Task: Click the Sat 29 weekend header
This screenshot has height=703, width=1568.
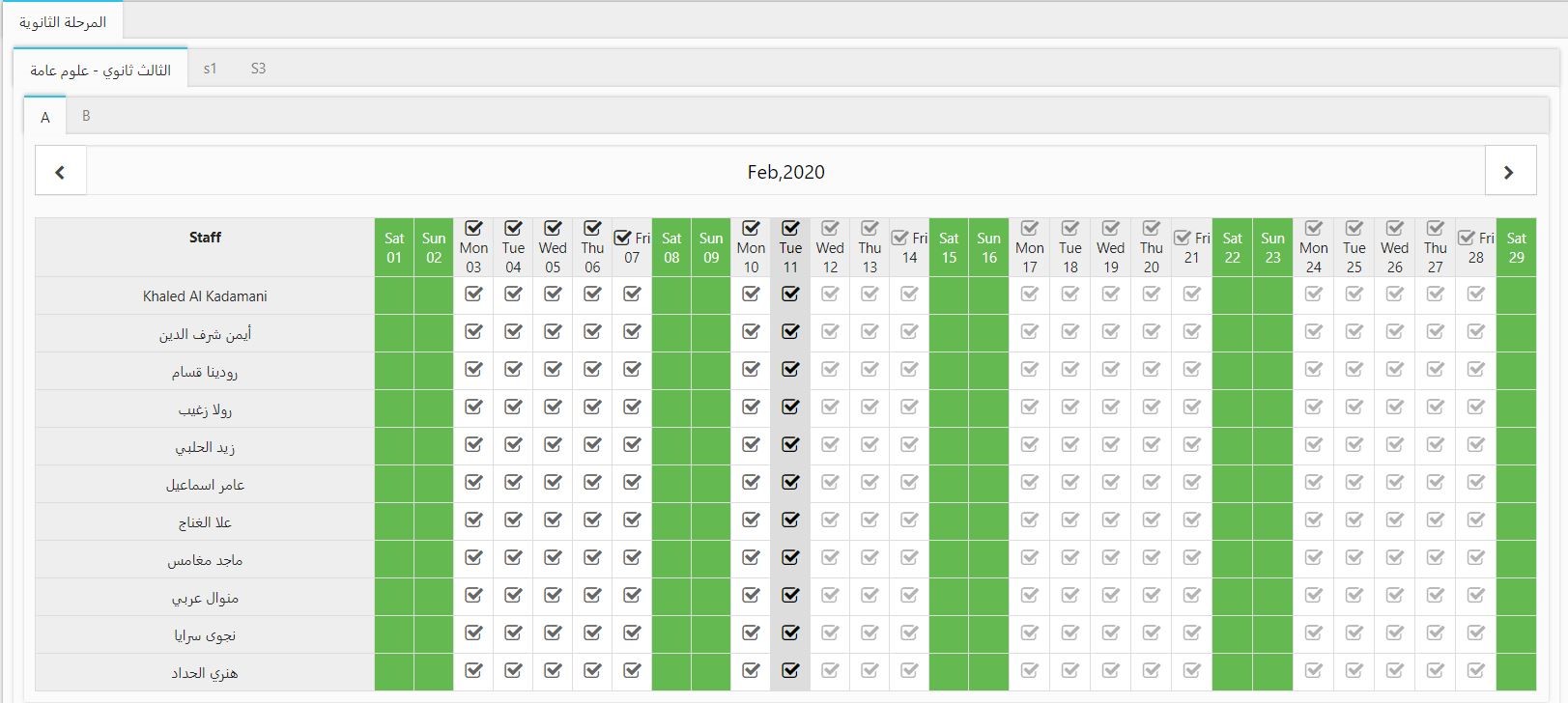Action: [x=1517, y=247]
